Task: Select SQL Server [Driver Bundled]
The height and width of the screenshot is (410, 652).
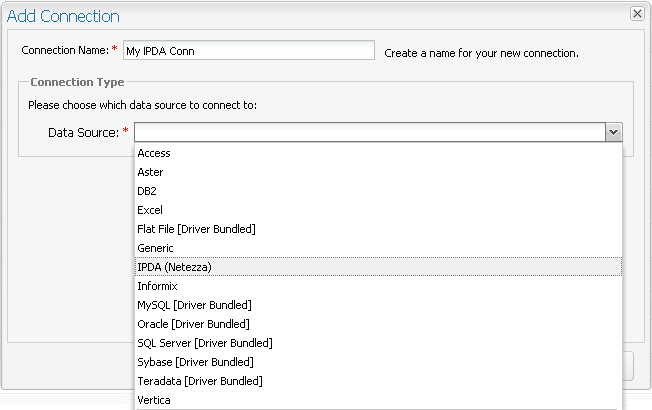Action: pos(204,343)
